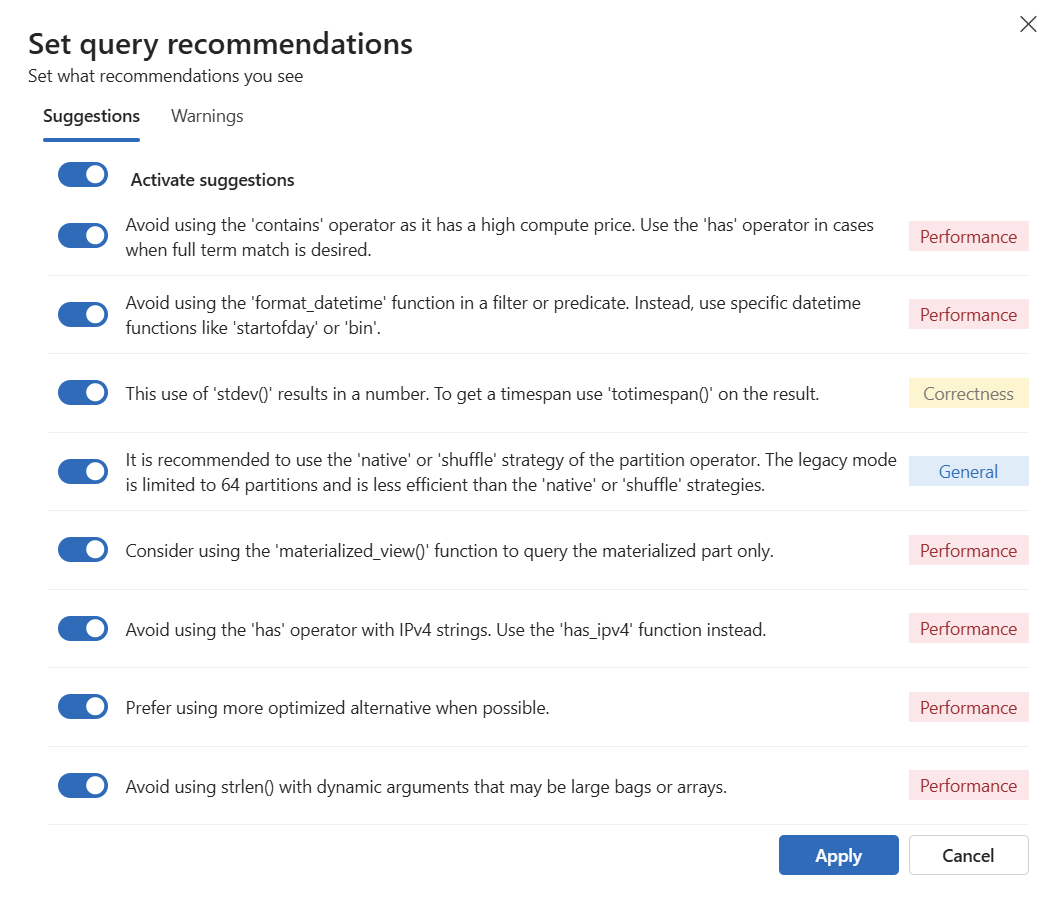1056x903 pixels.
Task: Click the Apply button
Action: [838, 855]
